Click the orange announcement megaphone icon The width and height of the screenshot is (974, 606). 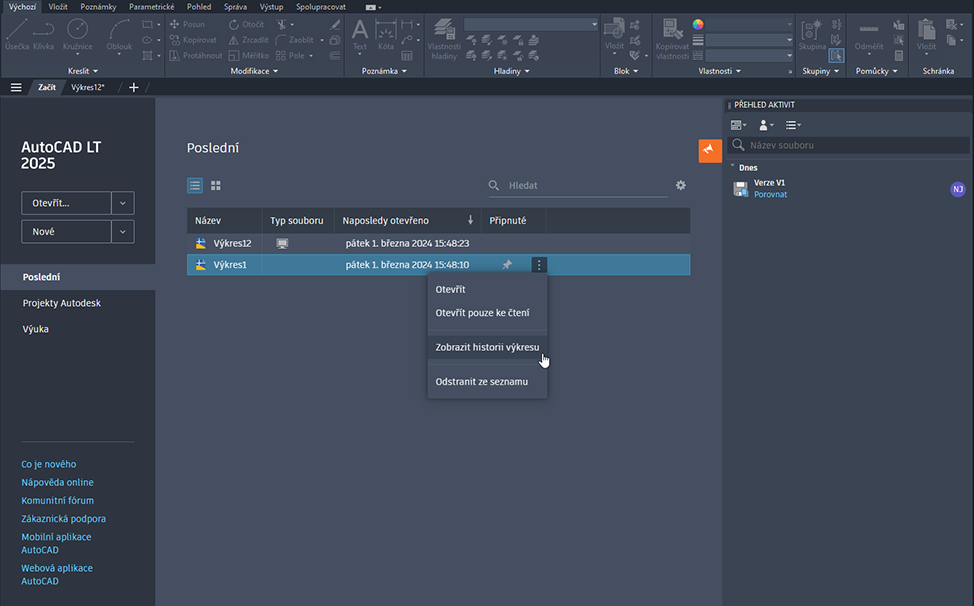pos(710,151)
